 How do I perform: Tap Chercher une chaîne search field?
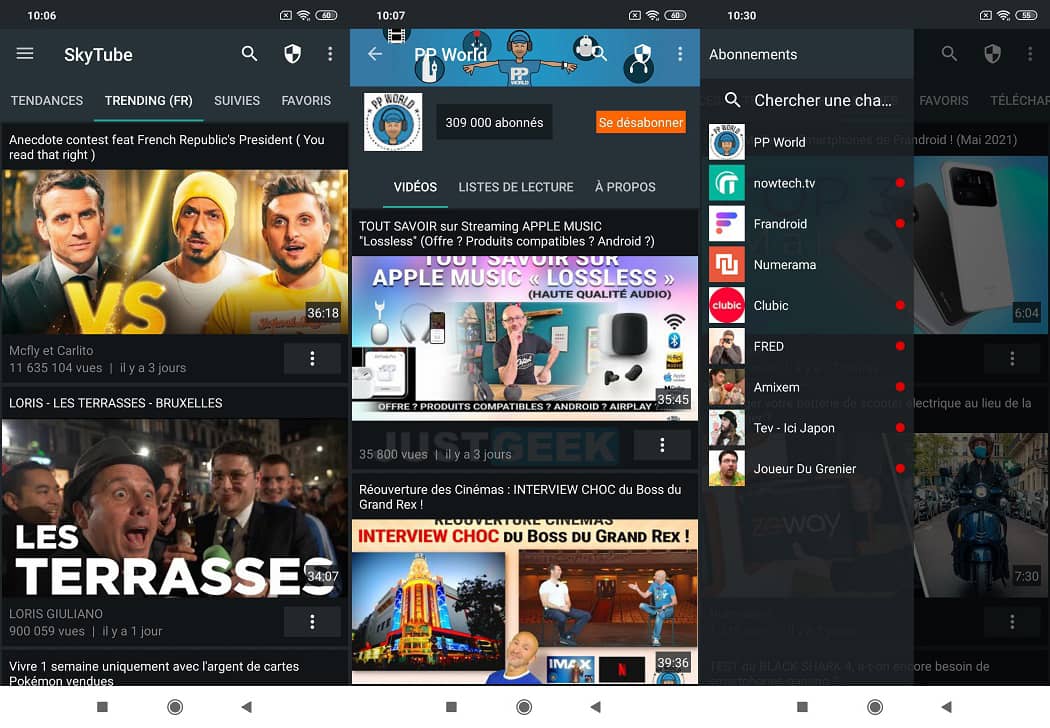[822, 100]
